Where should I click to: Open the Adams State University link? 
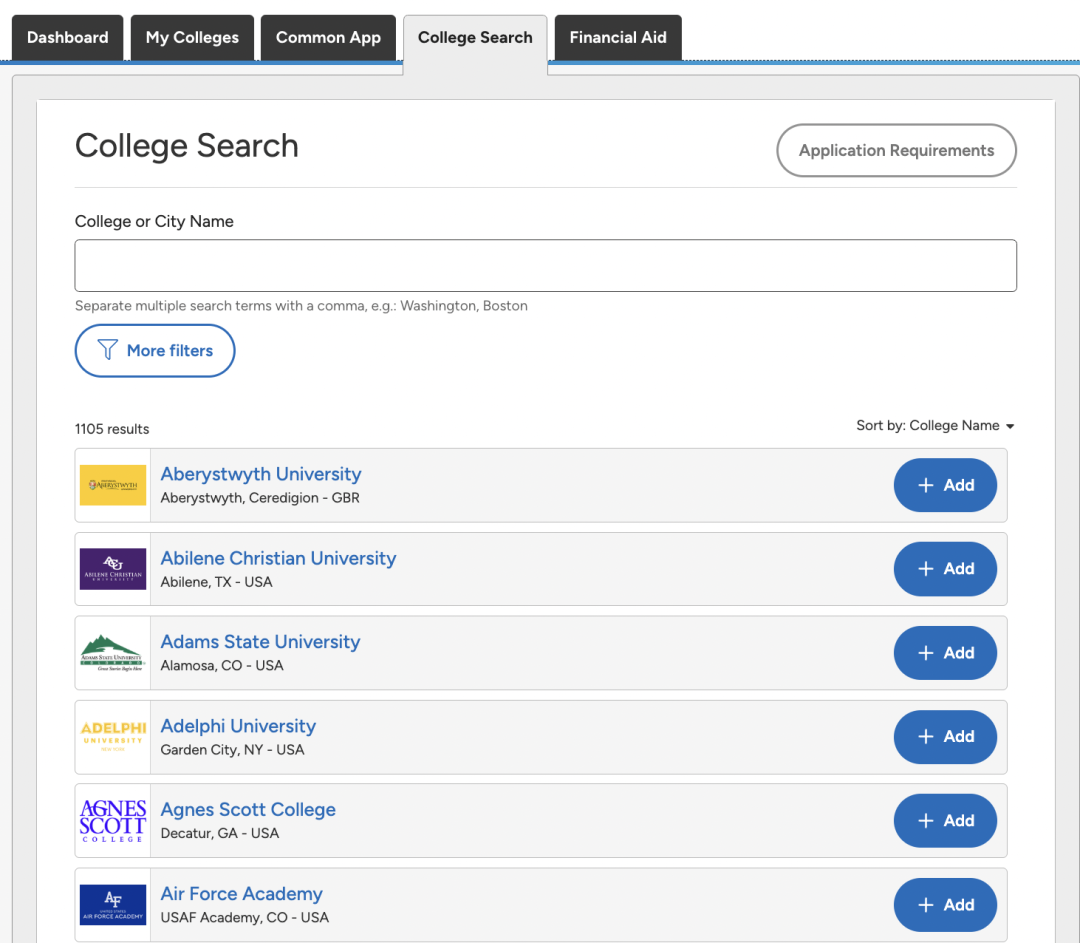coord(260,642)
